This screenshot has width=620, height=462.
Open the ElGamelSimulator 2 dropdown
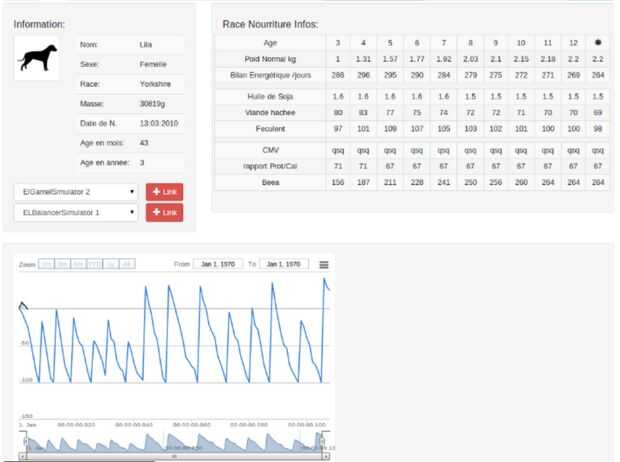click(x=76, y=192)
